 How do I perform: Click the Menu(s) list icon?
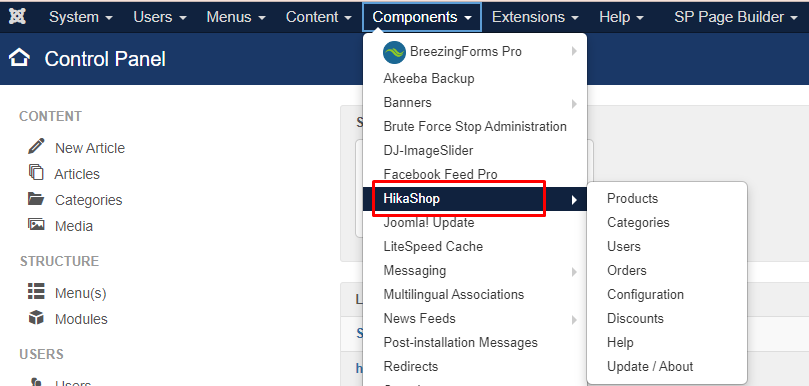coord(36,292)
